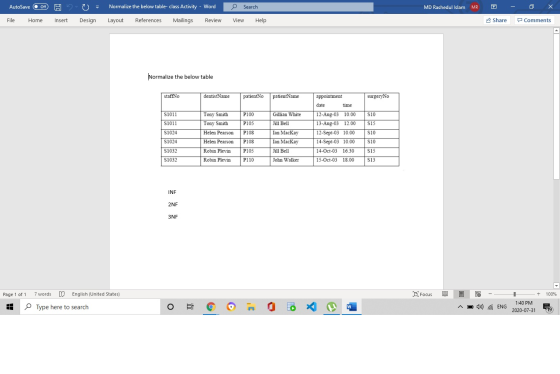560x374 pixels.
Task: Go to the References tab
Action: (148, 20)
